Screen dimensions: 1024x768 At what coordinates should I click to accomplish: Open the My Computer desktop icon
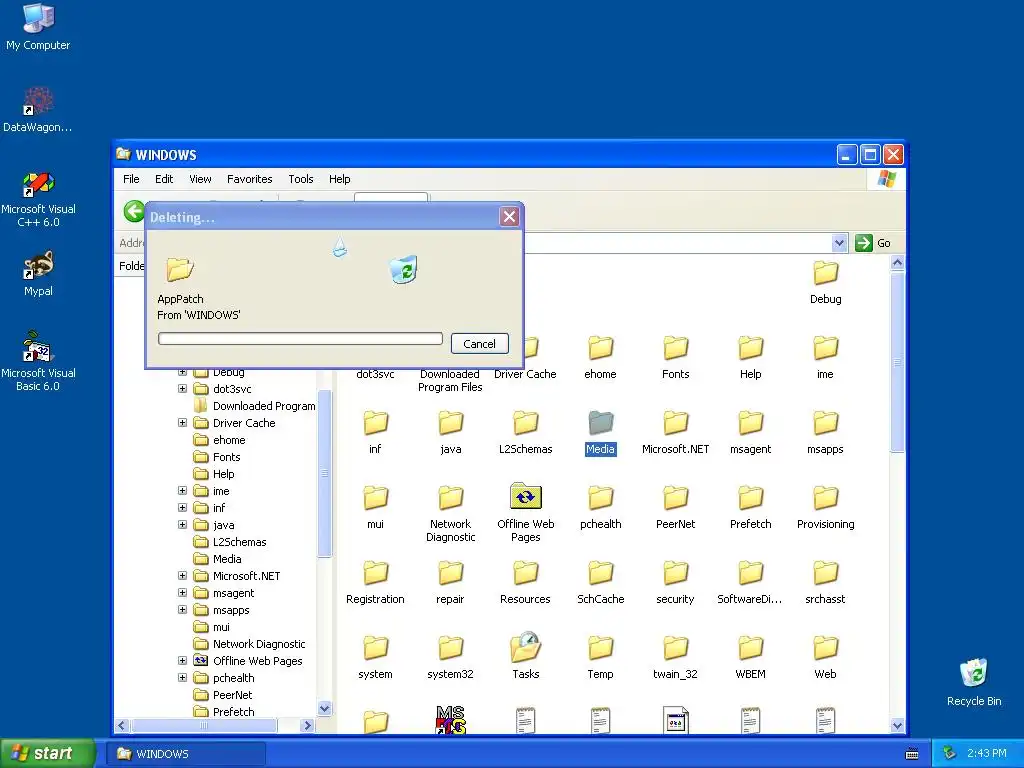[x=38, y=26]
